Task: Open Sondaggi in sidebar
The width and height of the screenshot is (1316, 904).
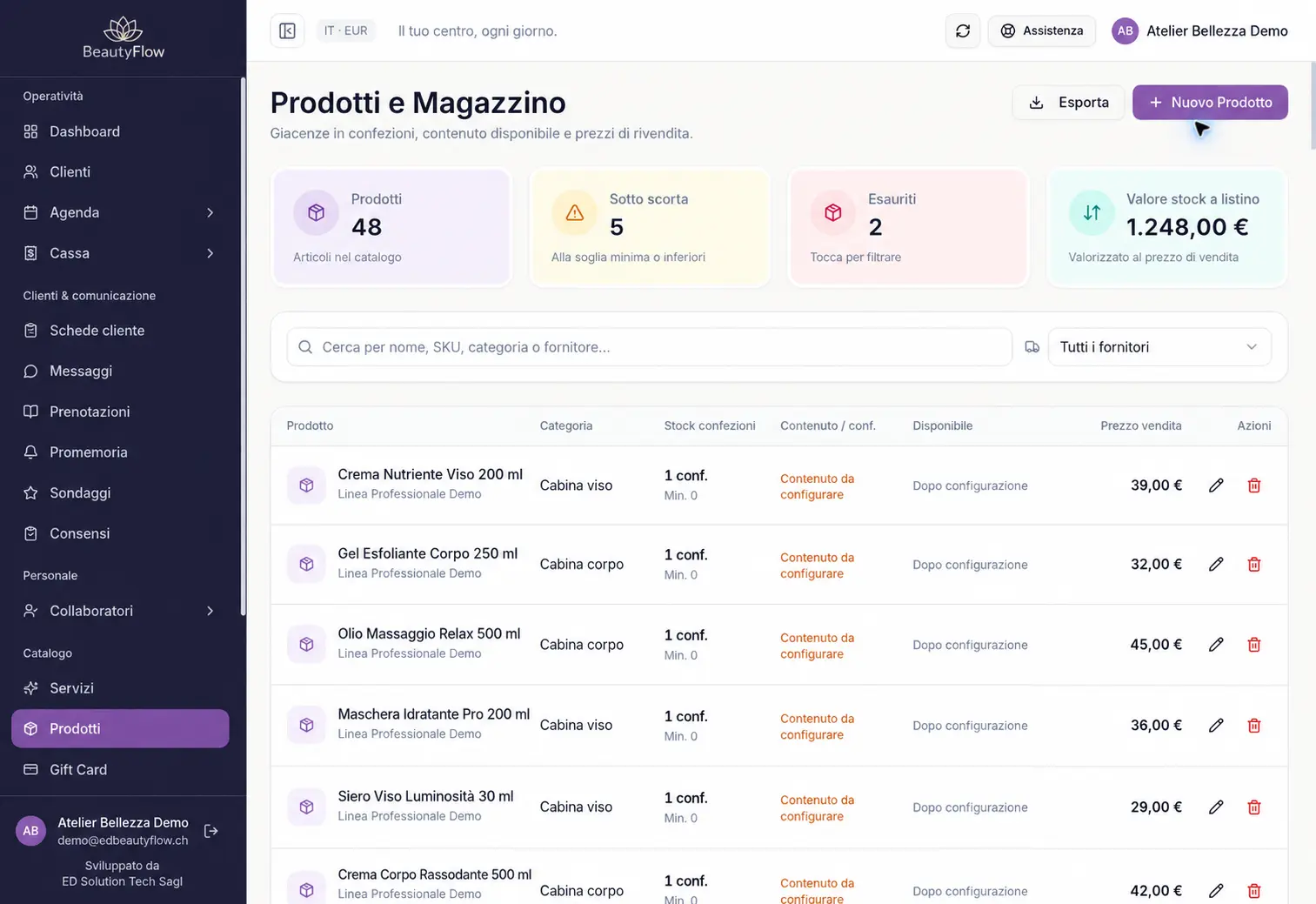Action: (120, 493)
